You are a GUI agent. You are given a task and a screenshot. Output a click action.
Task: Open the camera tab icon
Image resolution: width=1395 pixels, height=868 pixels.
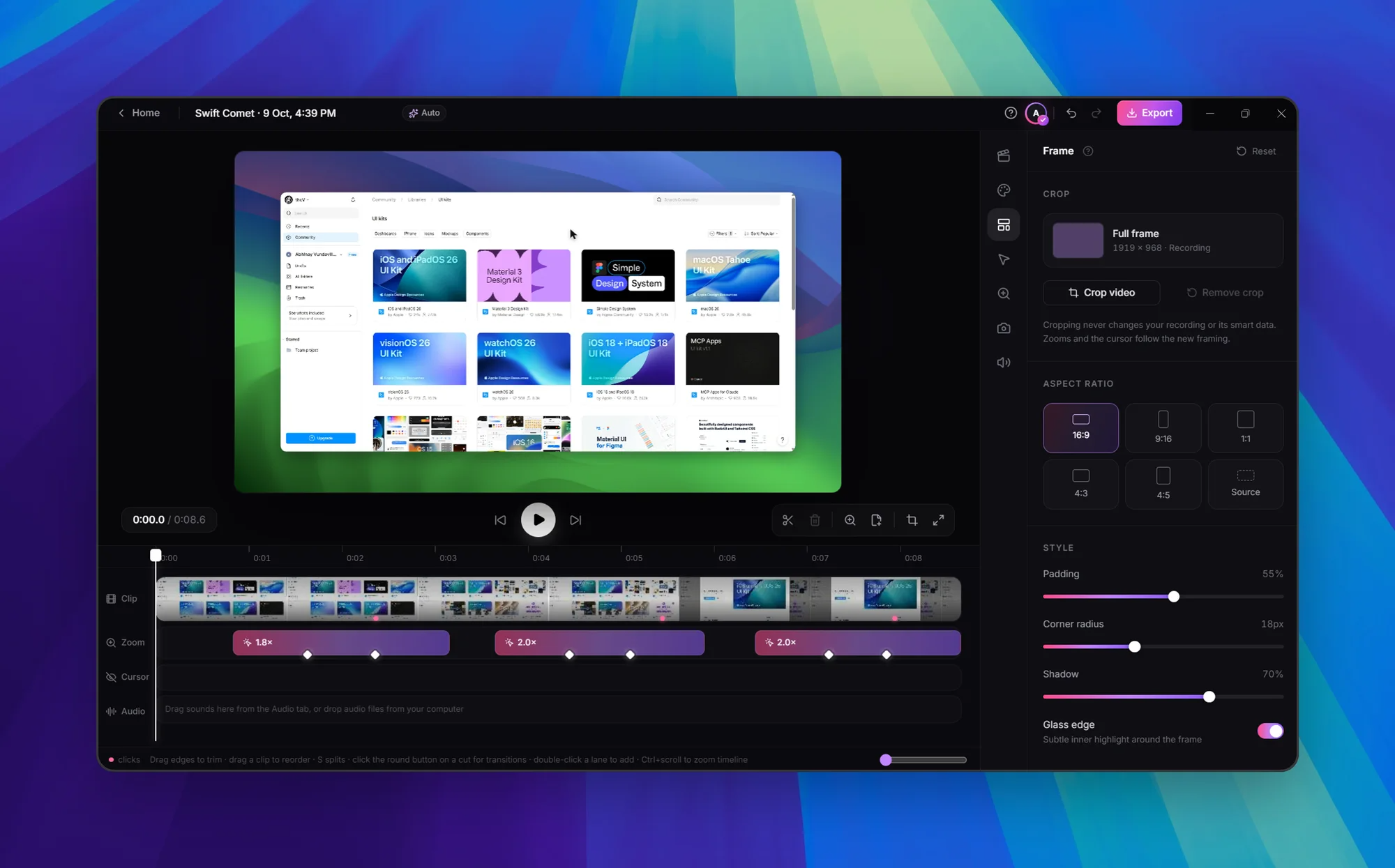[x=1004, y=328]
